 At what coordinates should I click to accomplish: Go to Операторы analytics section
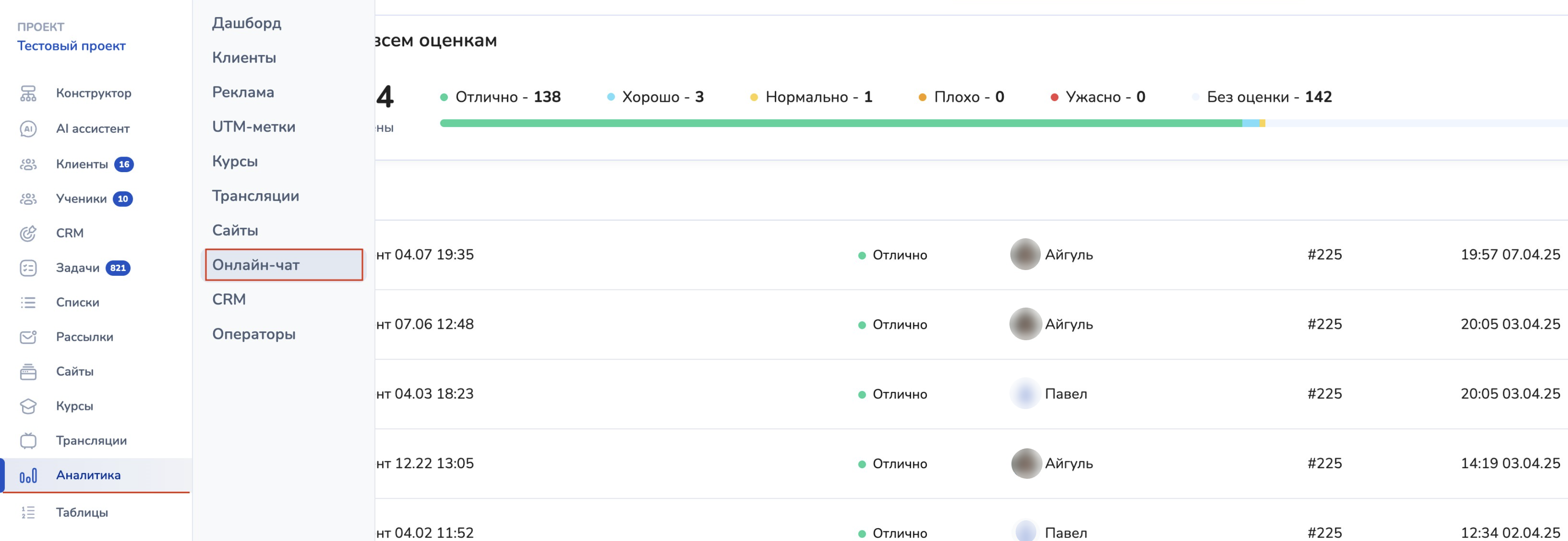[x=253, y=334]
